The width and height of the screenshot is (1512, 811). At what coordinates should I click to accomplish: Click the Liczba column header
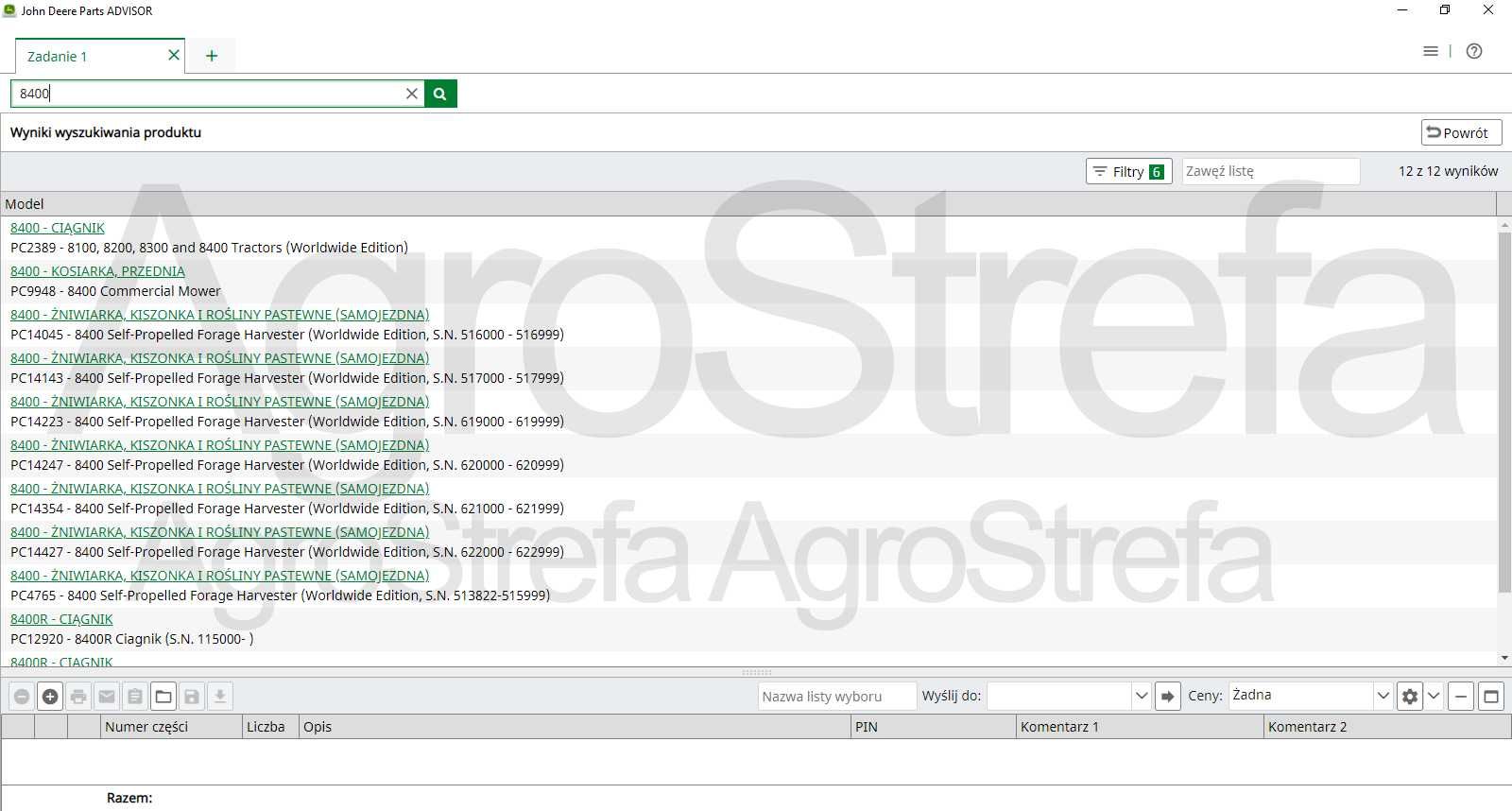pyautogui.click(x=270, y=727)
